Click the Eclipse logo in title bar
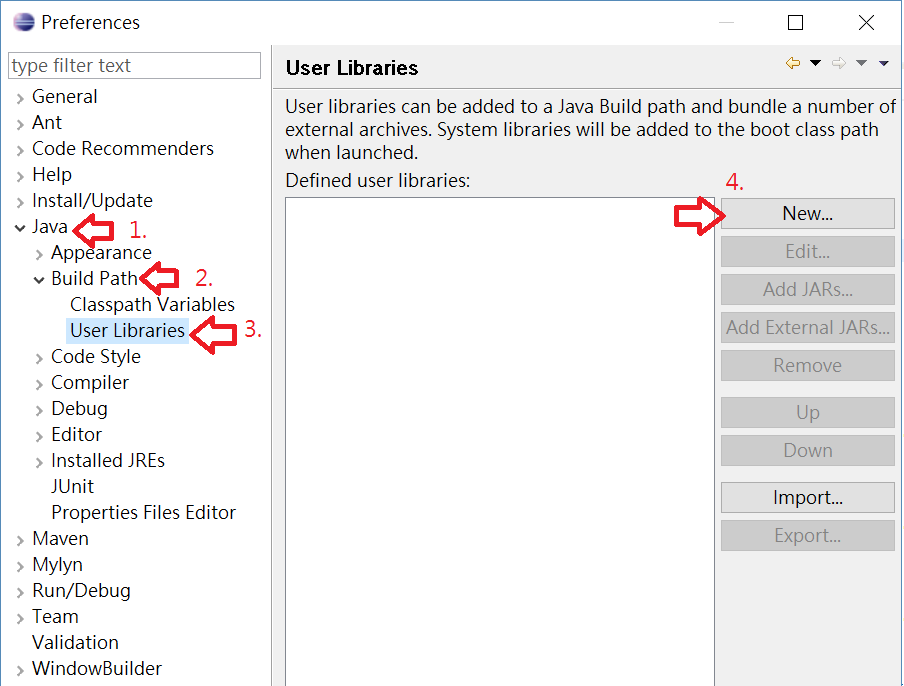 (24, 22)
